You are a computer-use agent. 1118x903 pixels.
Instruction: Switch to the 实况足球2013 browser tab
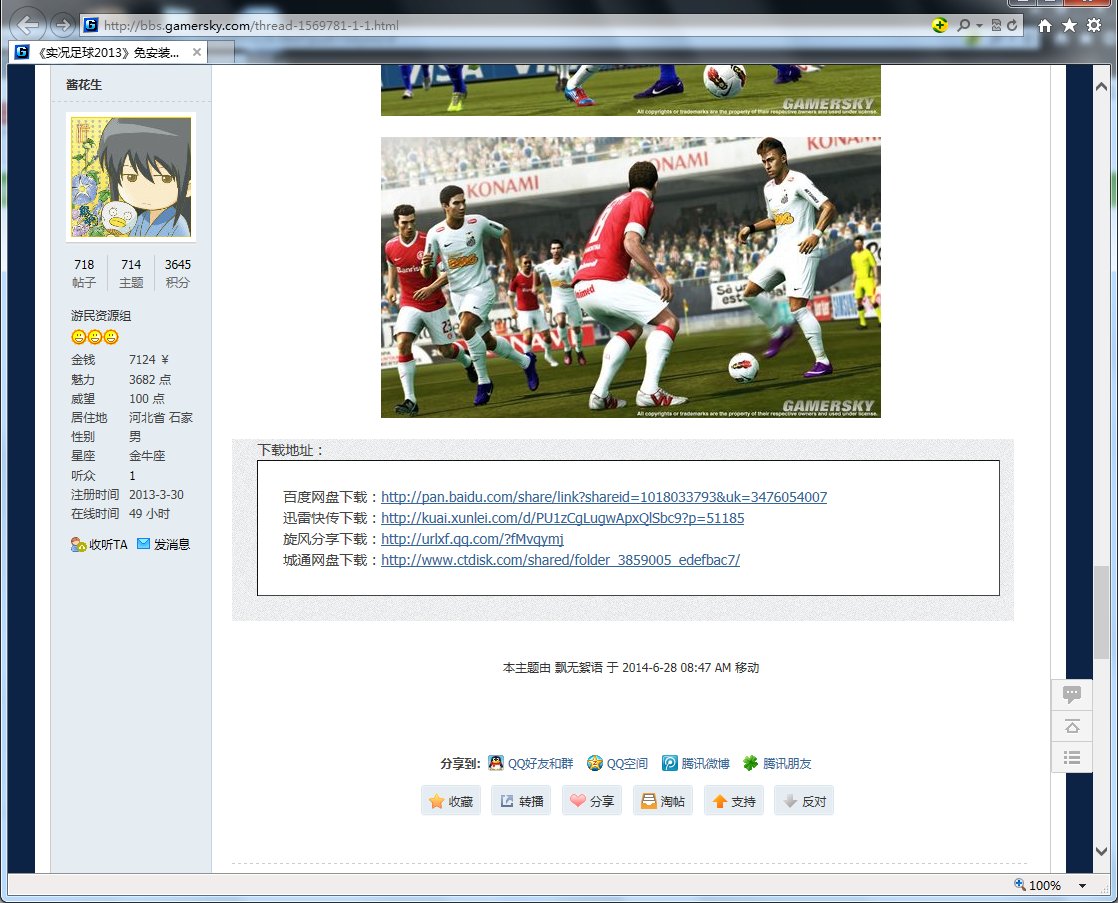108,52
